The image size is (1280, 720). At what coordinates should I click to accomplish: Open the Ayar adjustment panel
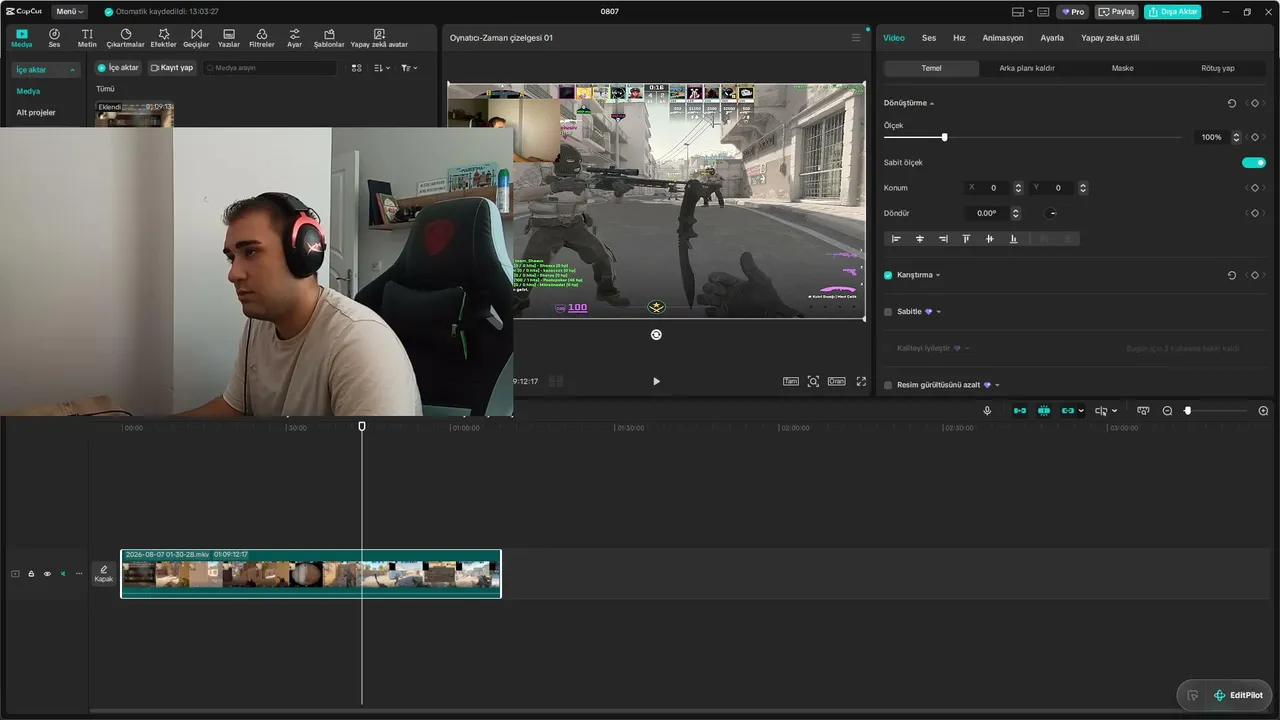click(294, 38)
